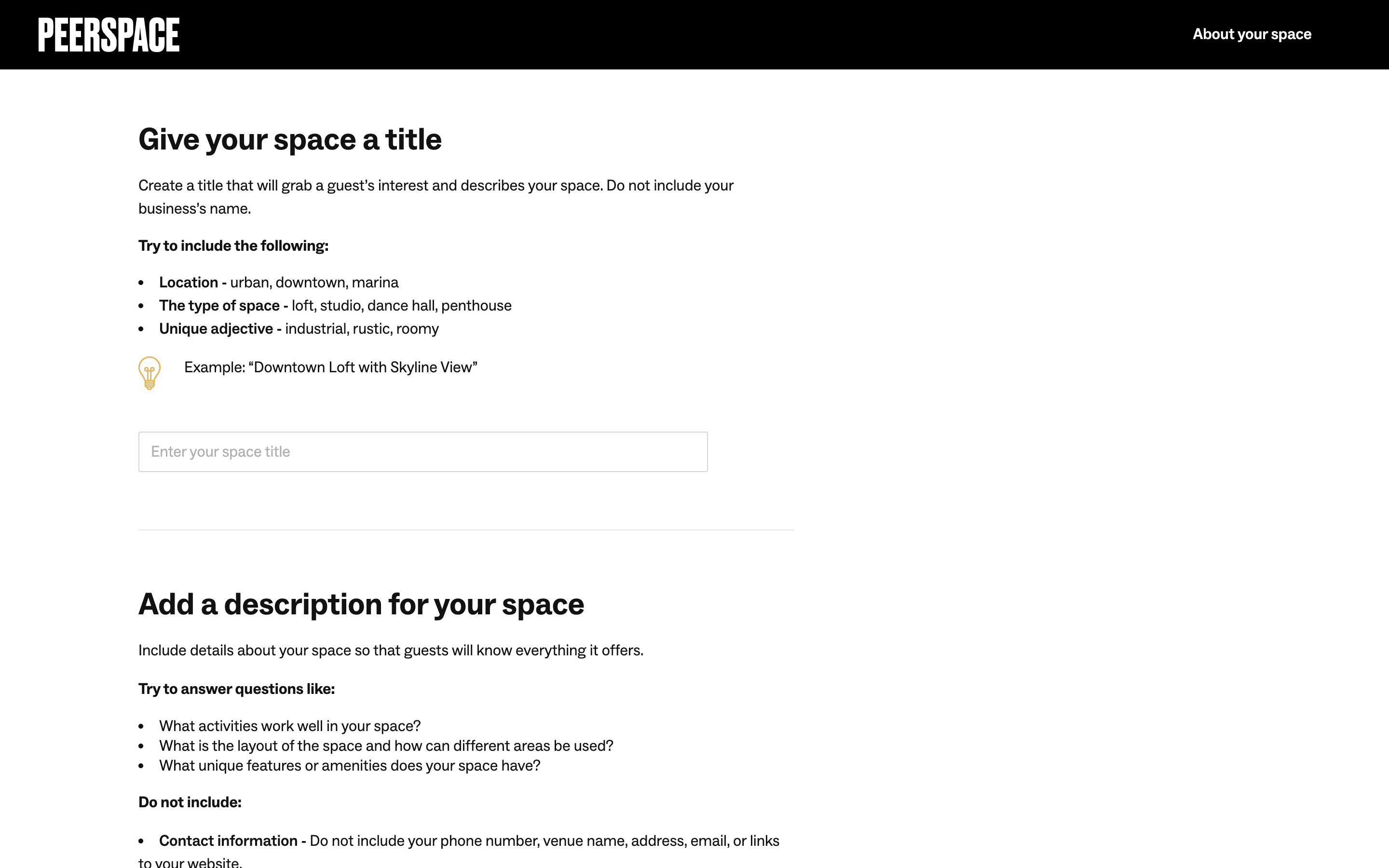This screenshot has width=1389, height=868.
Task: Click the "Try to answer questions like:" label
Action: pyautogui.click(x=236, y=689)
